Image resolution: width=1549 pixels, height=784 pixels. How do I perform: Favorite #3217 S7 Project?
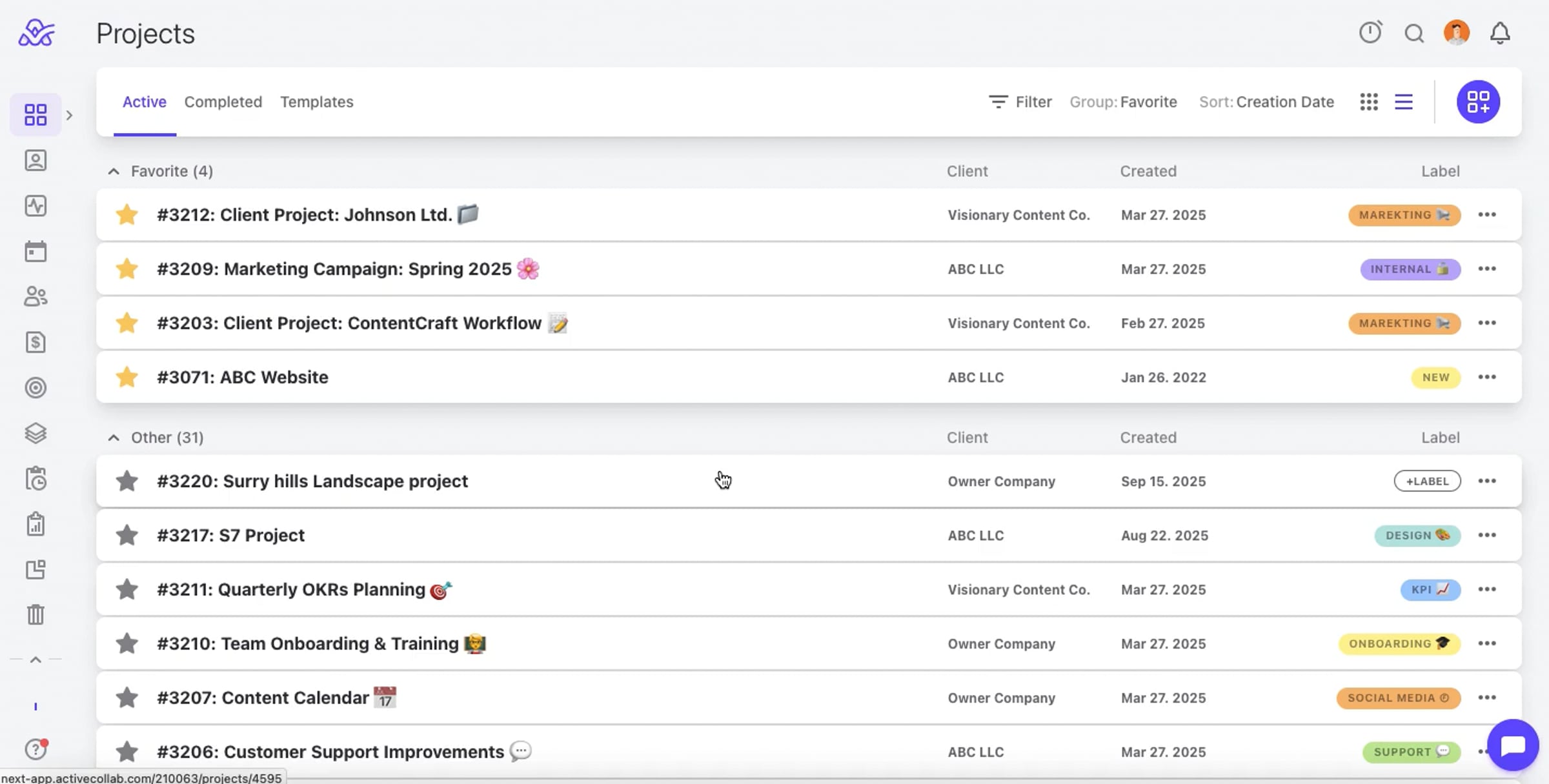coord(127,535)
